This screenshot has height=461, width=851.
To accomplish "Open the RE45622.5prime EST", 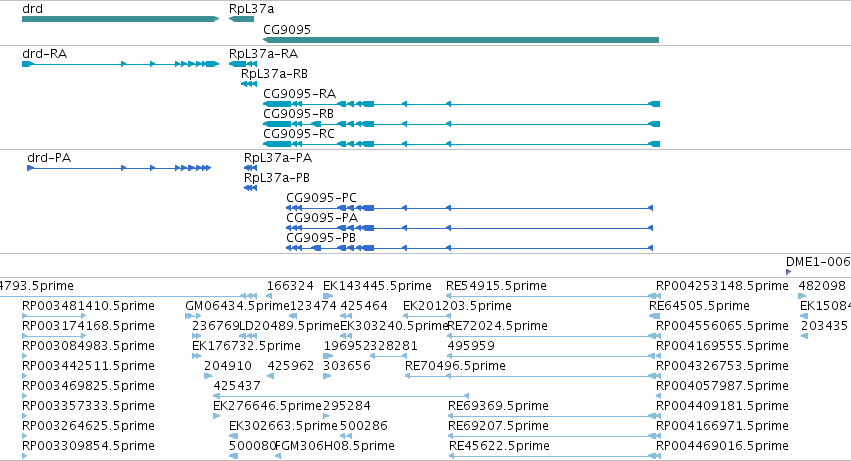I will point(499,446).
